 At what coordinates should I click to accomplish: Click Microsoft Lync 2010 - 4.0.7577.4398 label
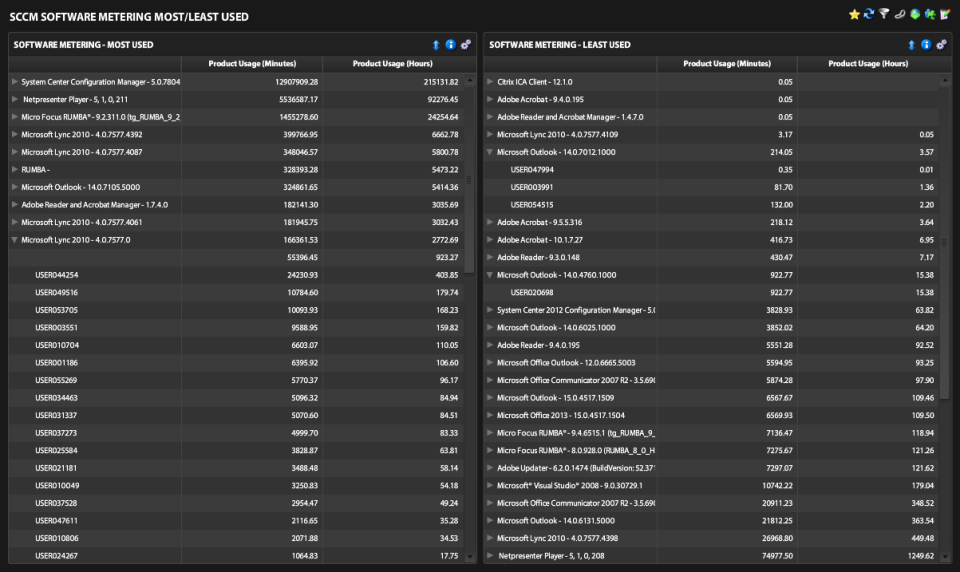pos(557,538)
